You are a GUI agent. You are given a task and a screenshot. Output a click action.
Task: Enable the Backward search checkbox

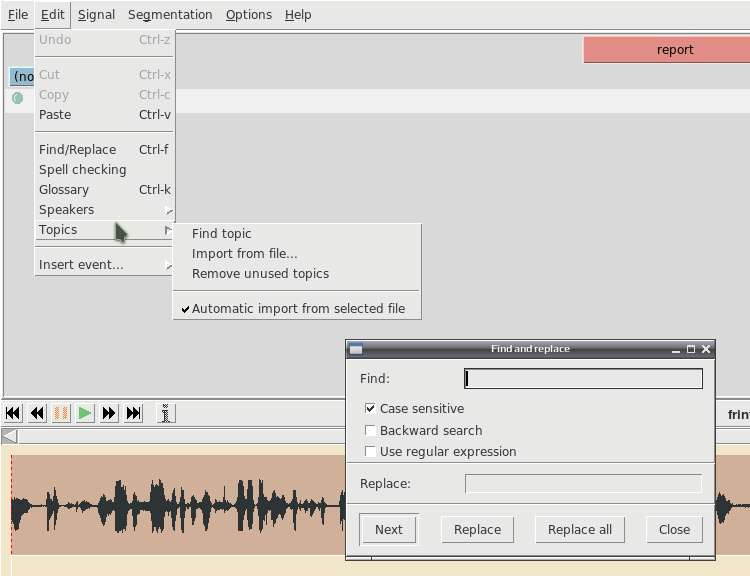[370, 430]
